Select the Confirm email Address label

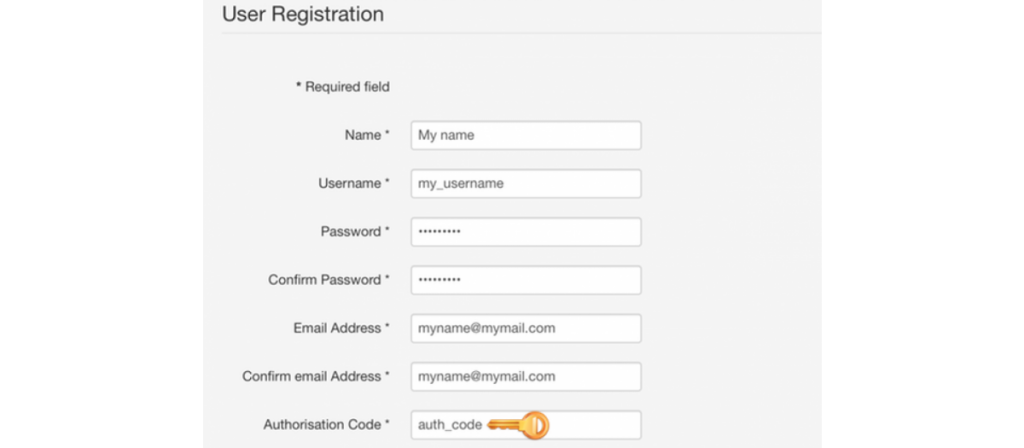[x=312, y=377]
